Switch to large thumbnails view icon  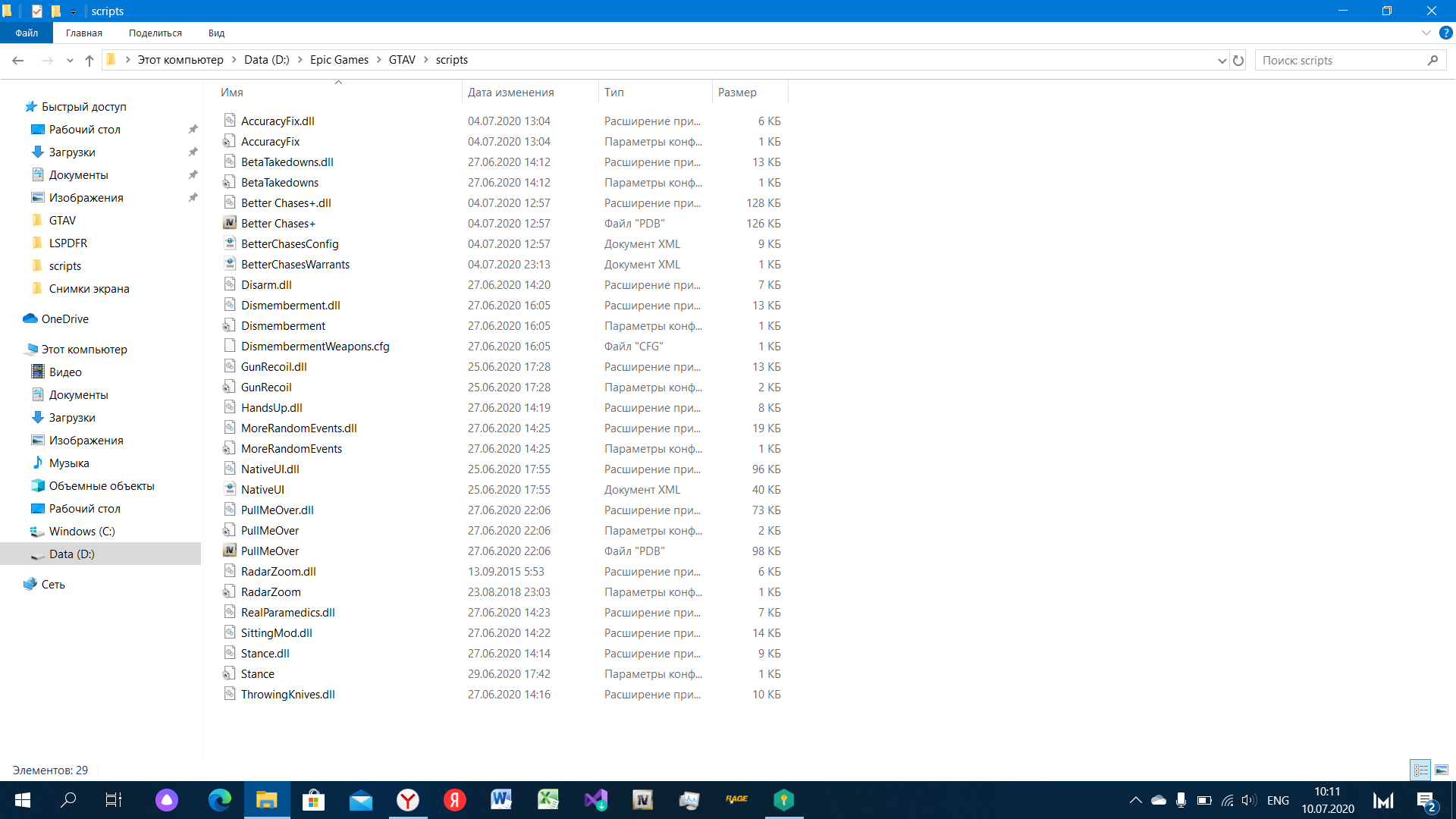tap(1442, 770)
